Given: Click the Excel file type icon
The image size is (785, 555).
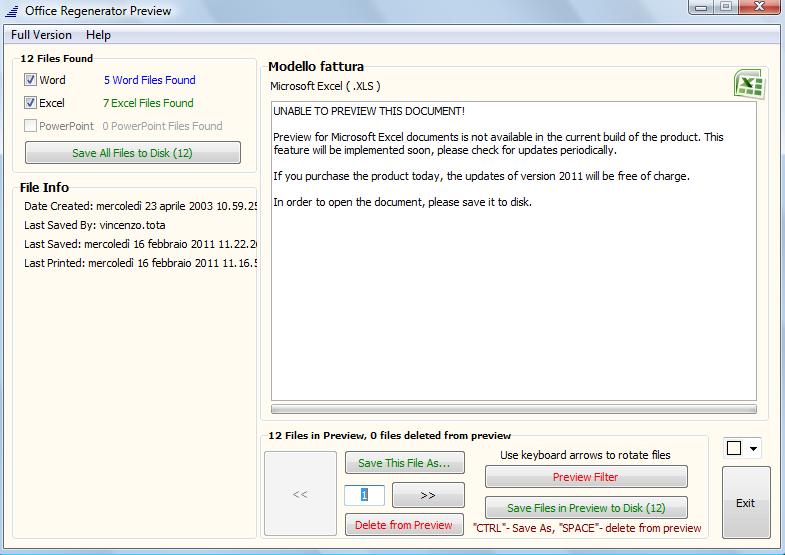Looking at the screenshot, I should click(749, 84).
